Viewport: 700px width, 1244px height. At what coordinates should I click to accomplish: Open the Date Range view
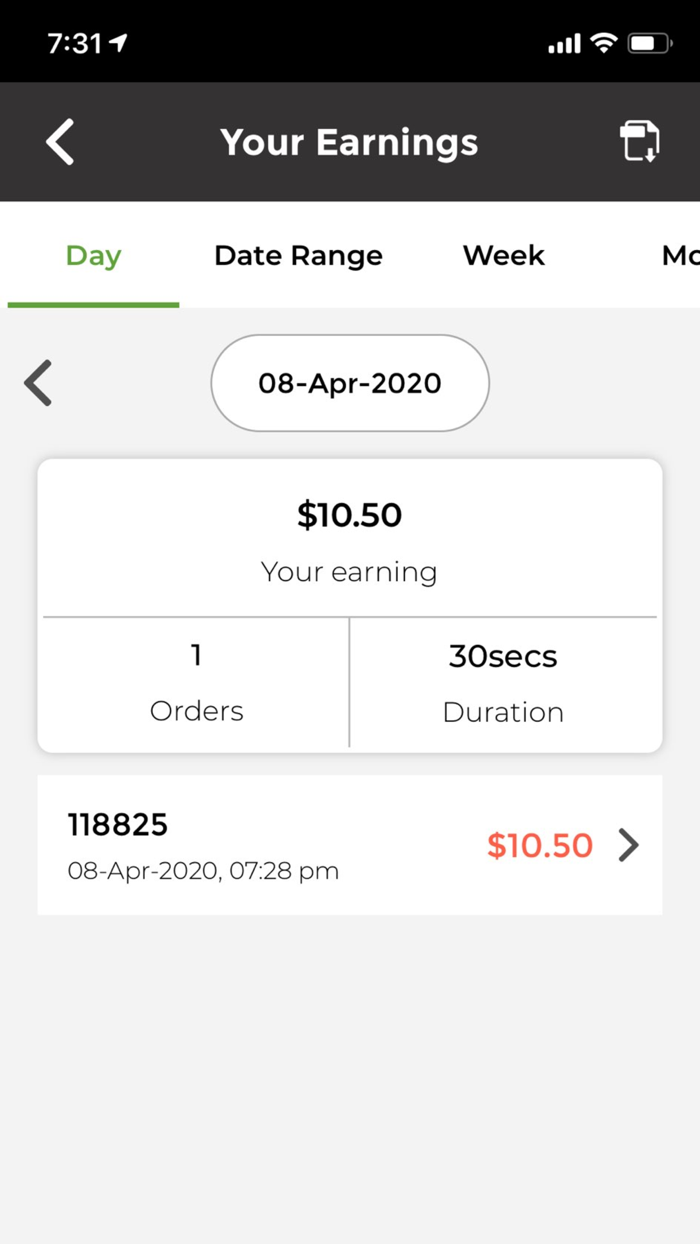point(297,256)
